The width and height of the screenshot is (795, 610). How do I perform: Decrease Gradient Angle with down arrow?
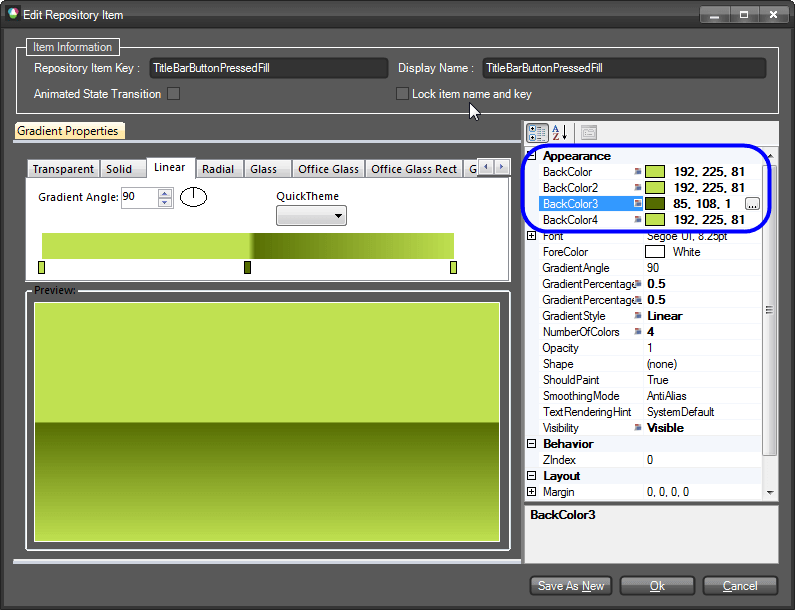(165, 202)
